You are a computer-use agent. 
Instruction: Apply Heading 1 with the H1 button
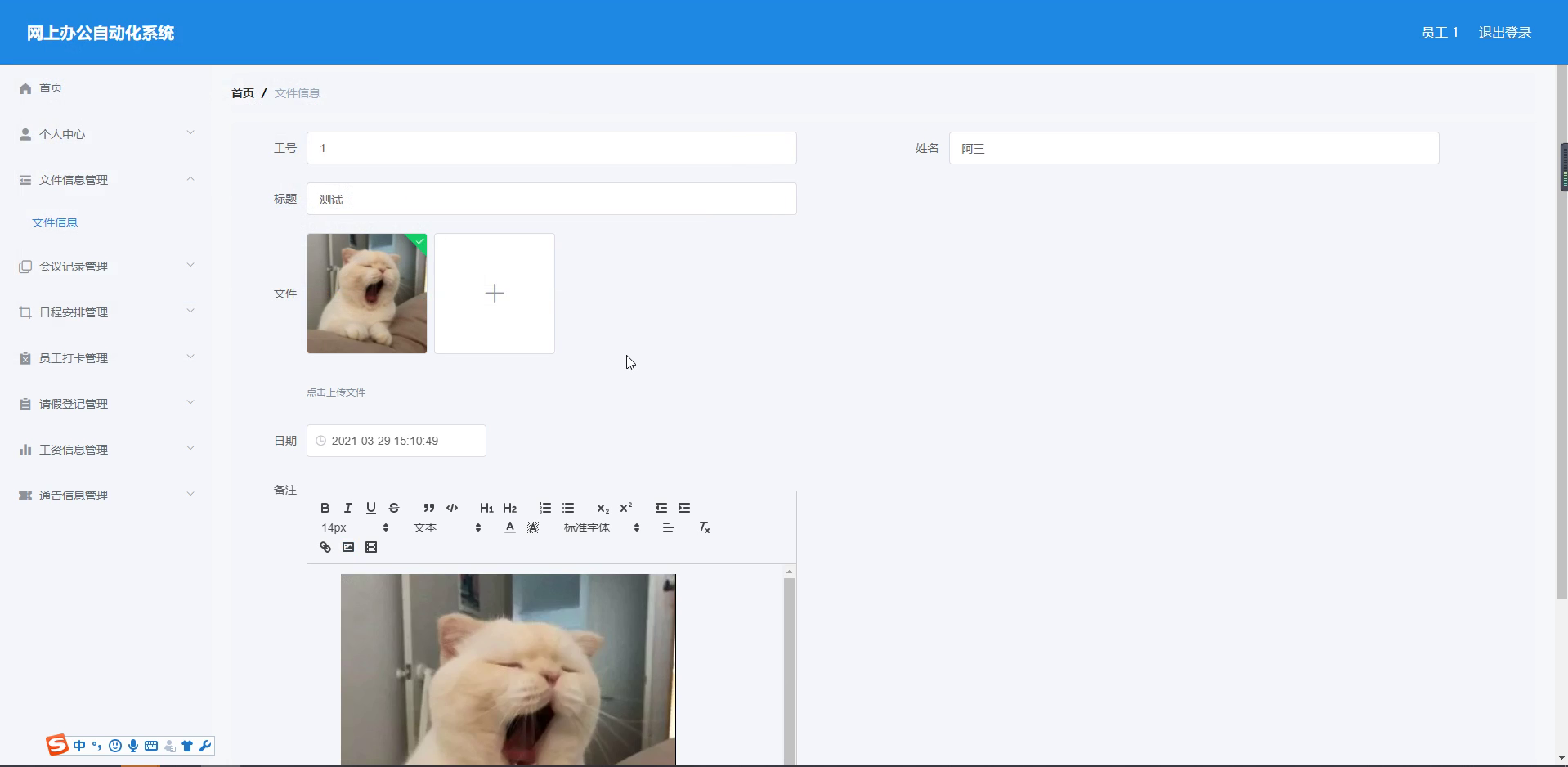coord(486,508)
